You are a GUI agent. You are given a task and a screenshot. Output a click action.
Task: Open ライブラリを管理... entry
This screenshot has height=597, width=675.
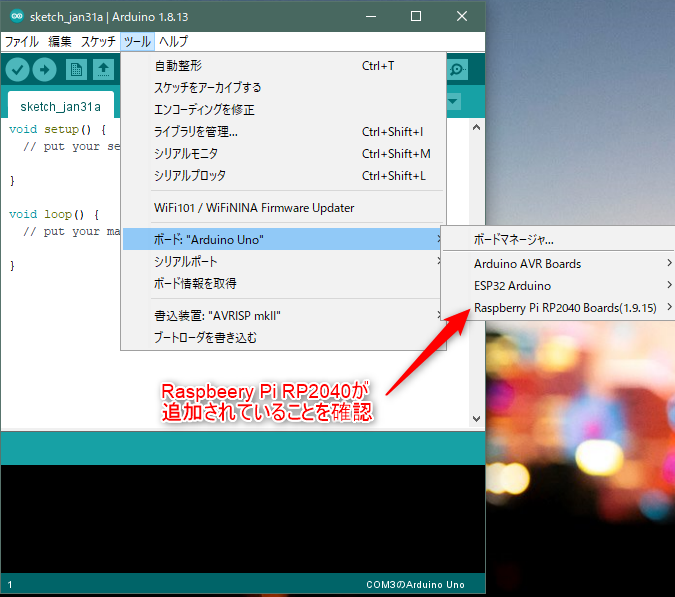point(284,132)
